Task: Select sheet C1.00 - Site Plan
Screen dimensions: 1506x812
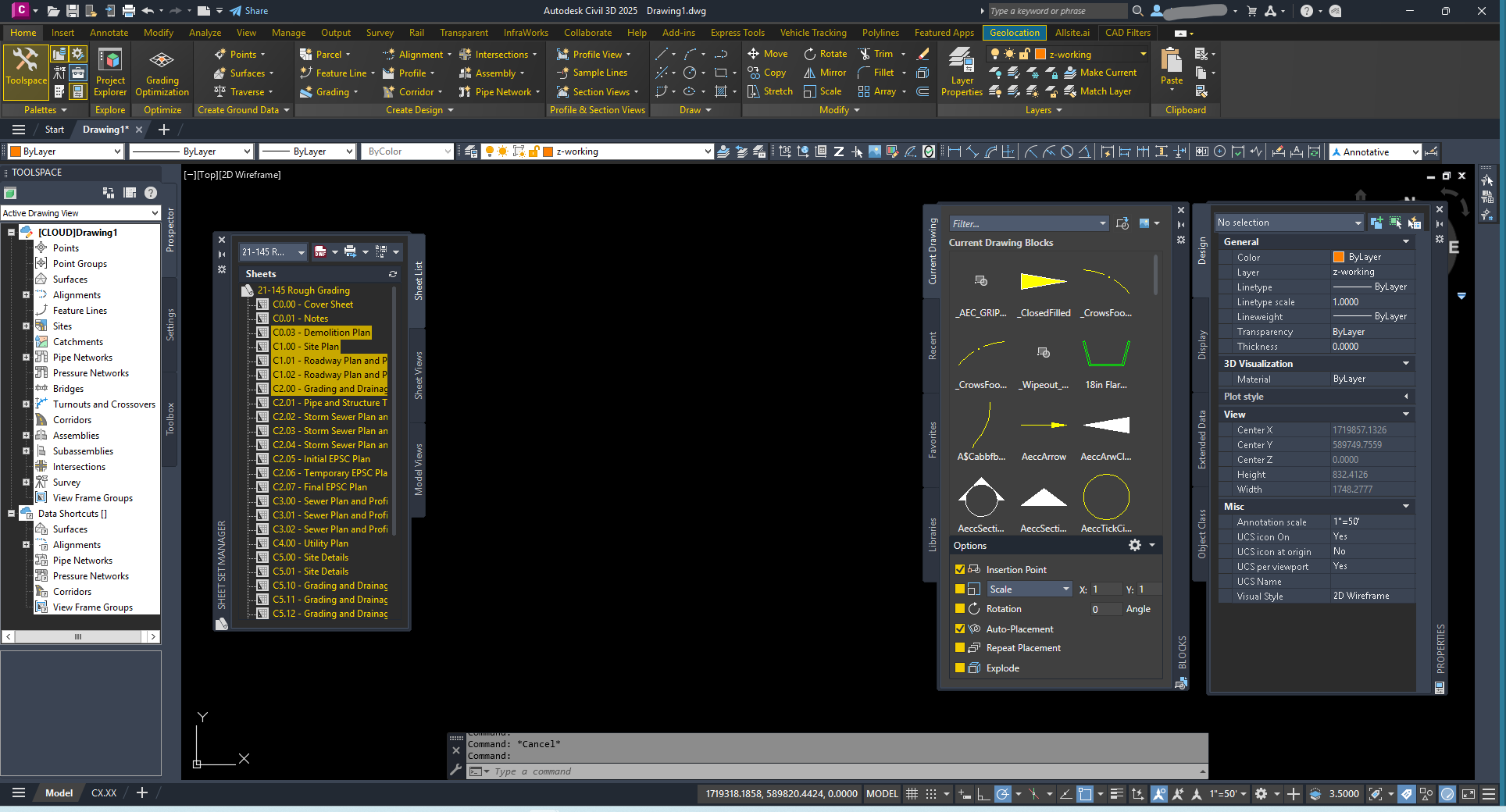Action: tap(306, 347)
